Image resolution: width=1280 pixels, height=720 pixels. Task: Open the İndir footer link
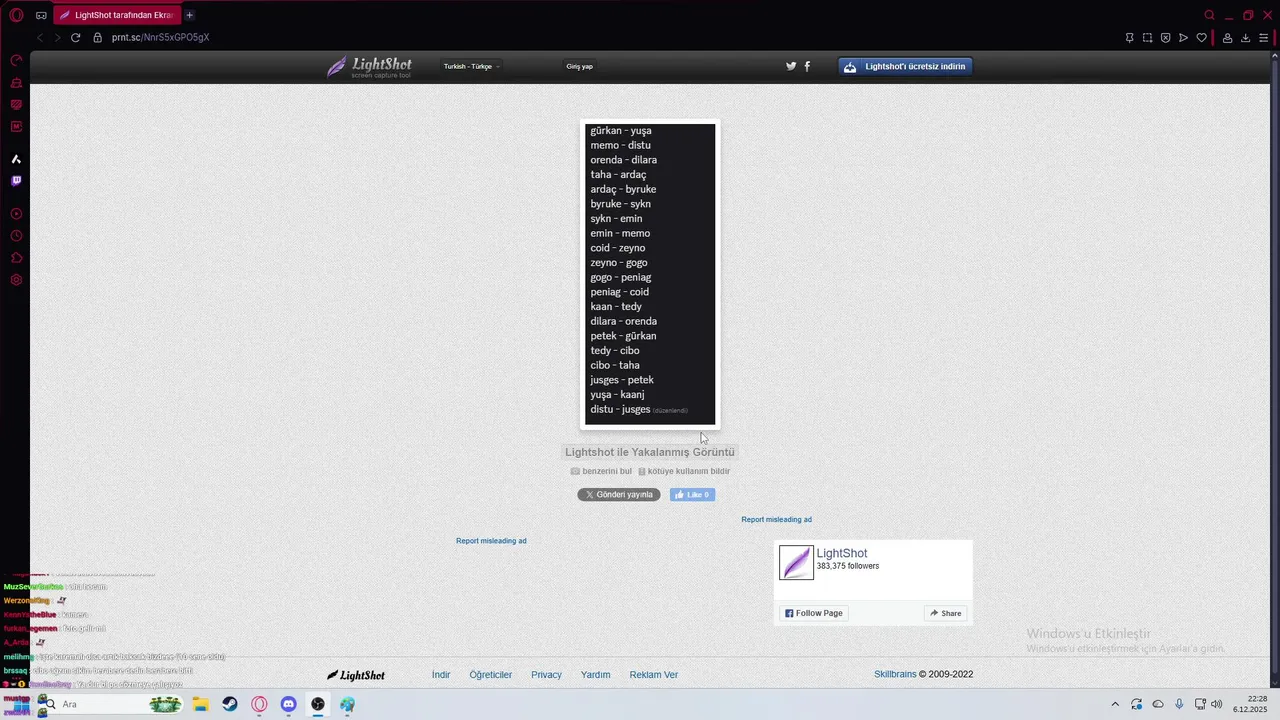point(441,675)
